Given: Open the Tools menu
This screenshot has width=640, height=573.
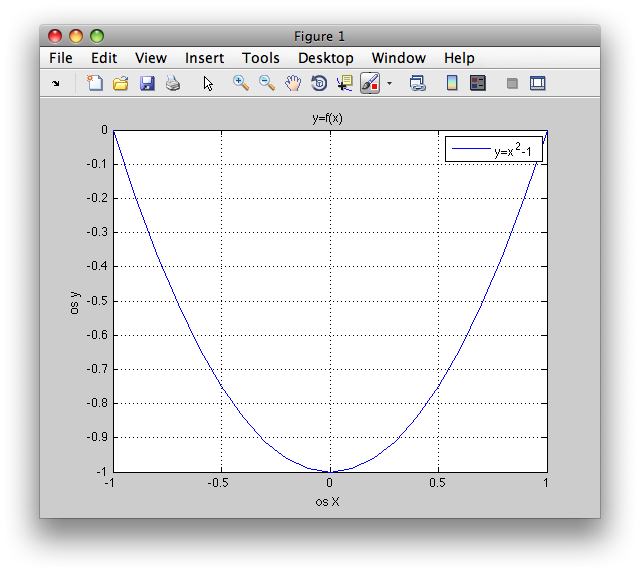Looking at the screenshot, I should 261,58.
